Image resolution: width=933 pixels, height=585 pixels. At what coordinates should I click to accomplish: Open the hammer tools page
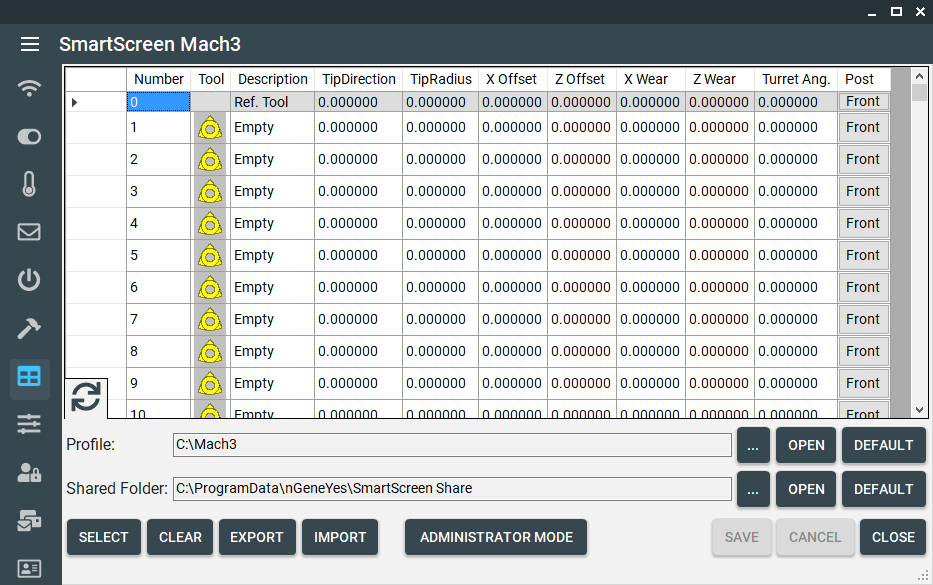tap(30, 328)
